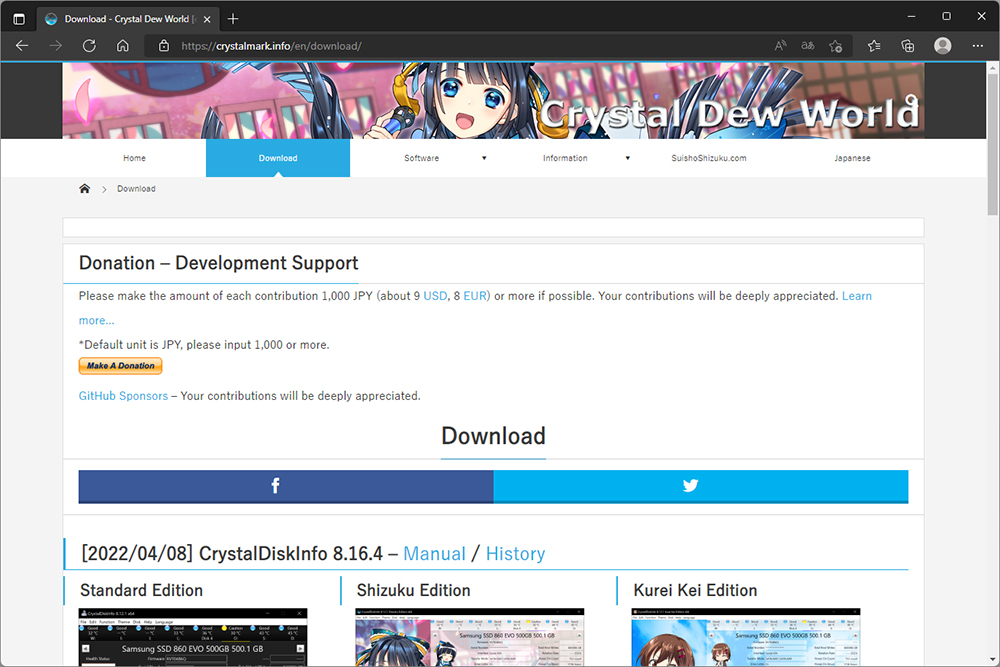Open the tab actions menu icon
Viewport: 1000px width, 667px height.
tap(19, 18)
